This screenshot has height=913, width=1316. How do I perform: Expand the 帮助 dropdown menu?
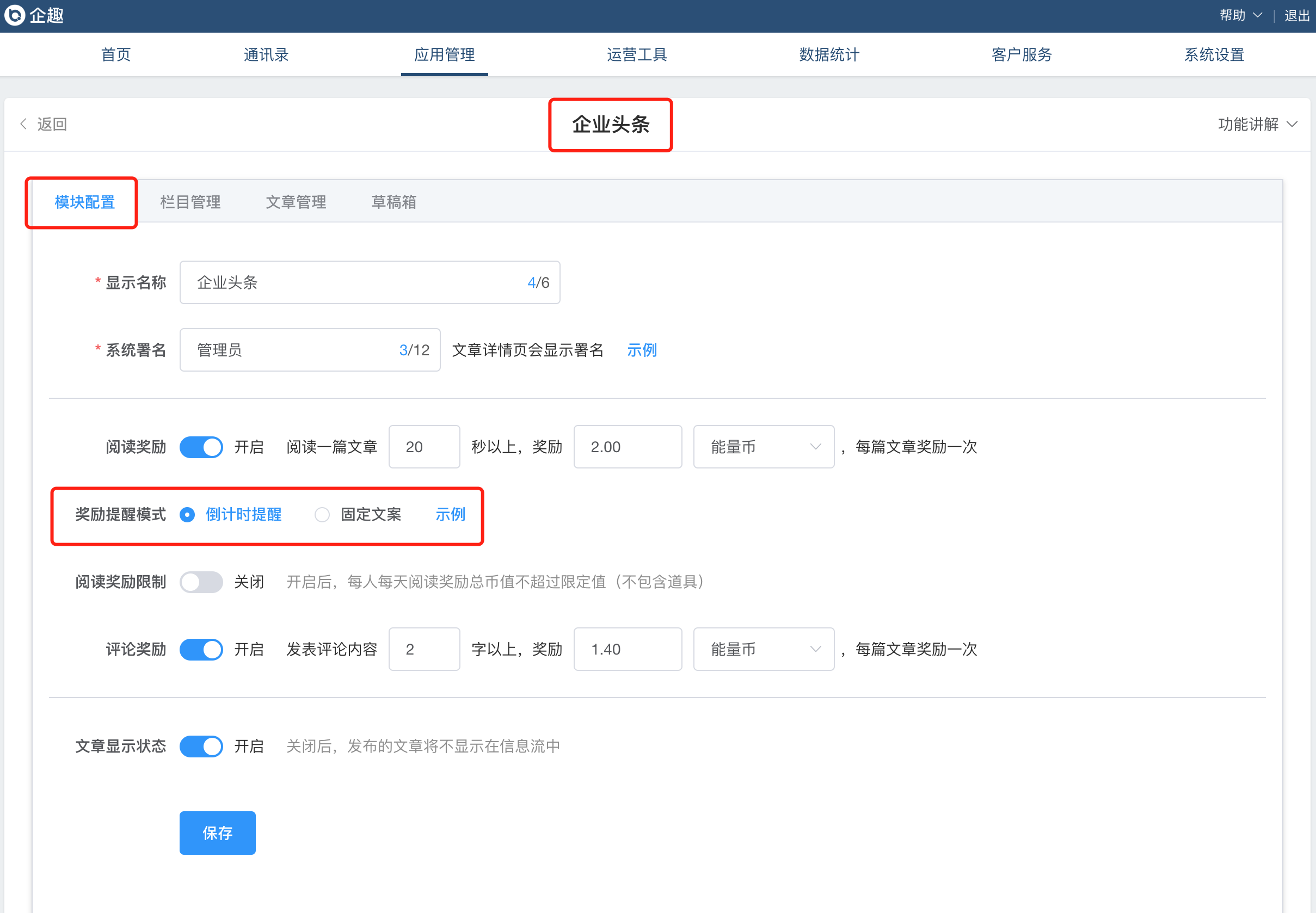coord(1240,15)
